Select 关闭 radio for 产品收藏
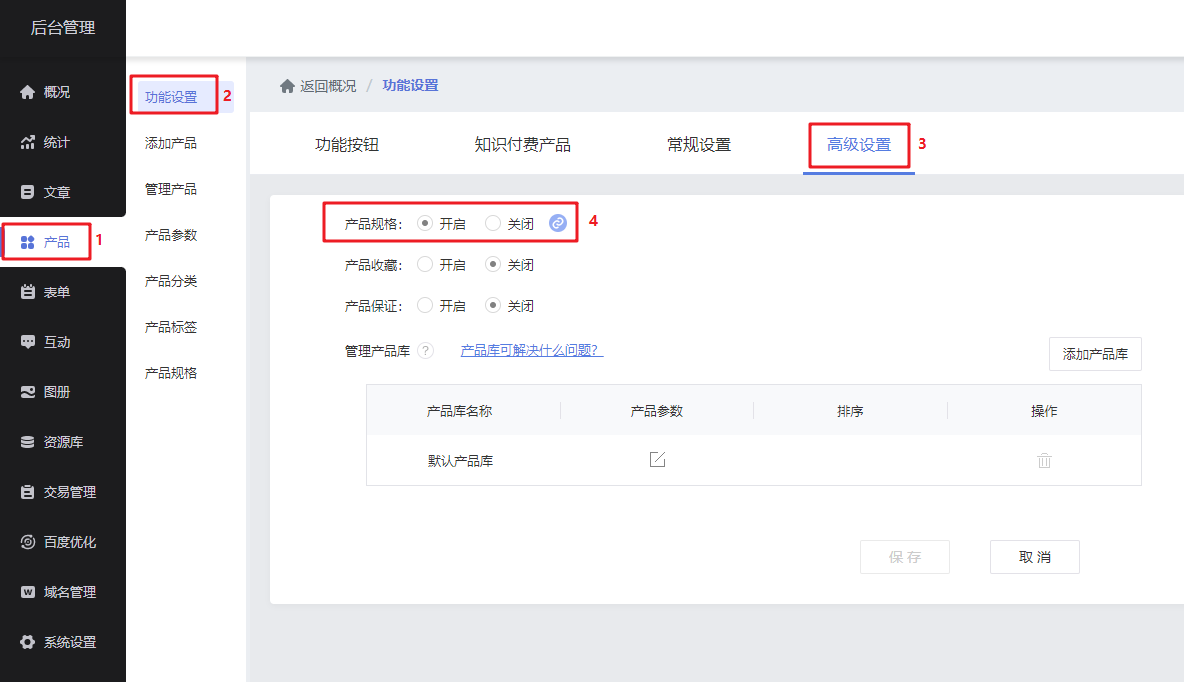Viewport: 1184px width, 682px height. click(493, 264)
